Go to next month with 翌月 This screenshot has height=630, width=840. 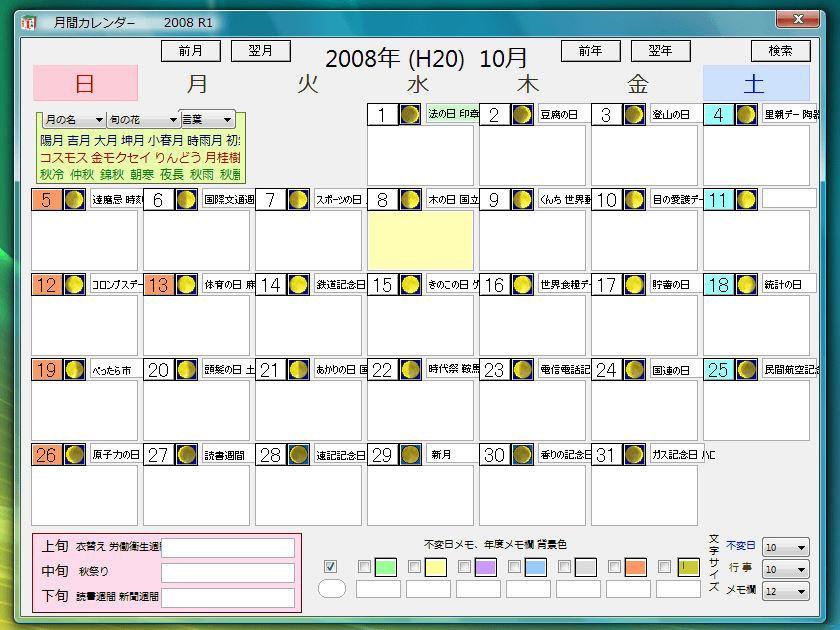pyautogui.click(x=260, y=51)
